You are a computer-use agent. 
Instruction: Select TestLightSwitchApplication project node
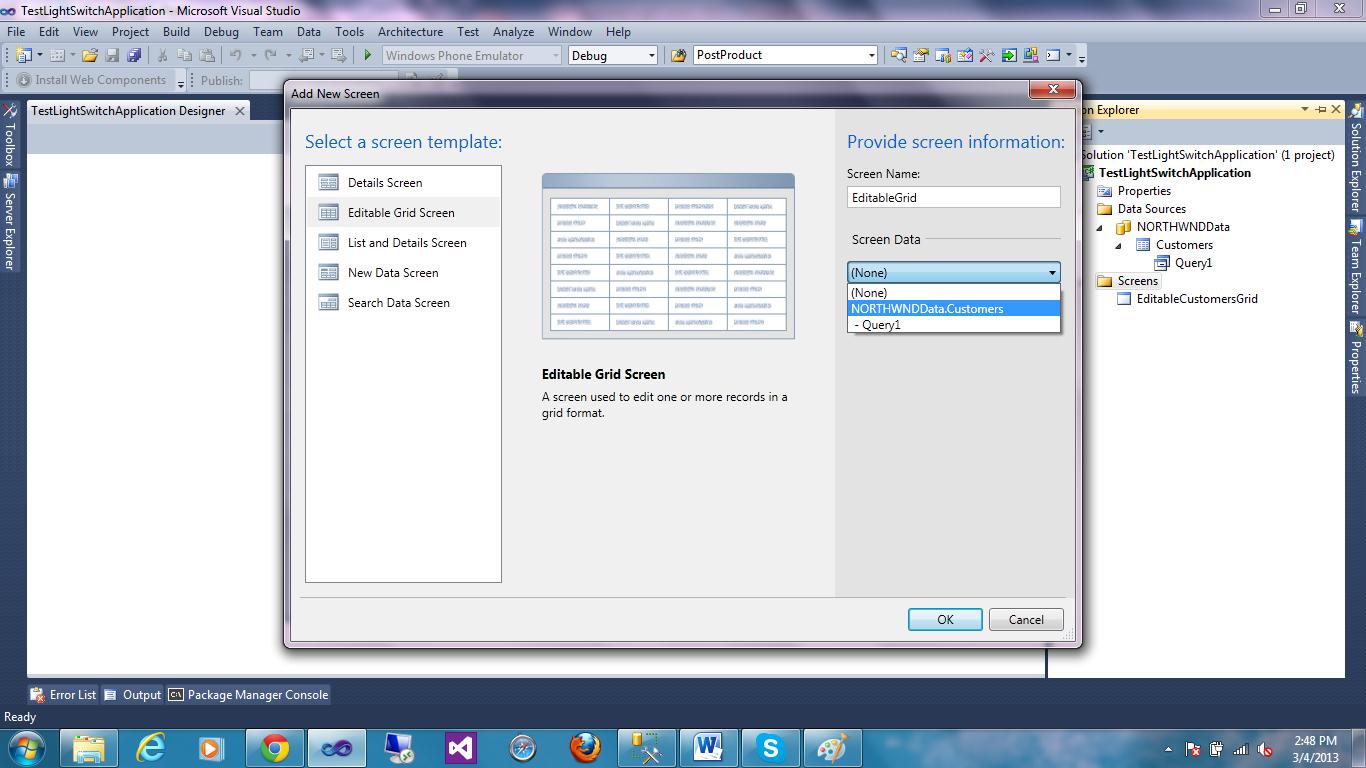pyautogui.click(x=1174, y=173)
